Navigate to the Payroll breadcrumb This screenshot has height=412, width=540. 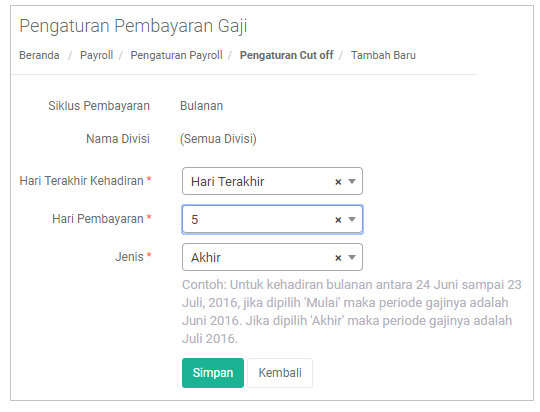(x=96, y=55)
